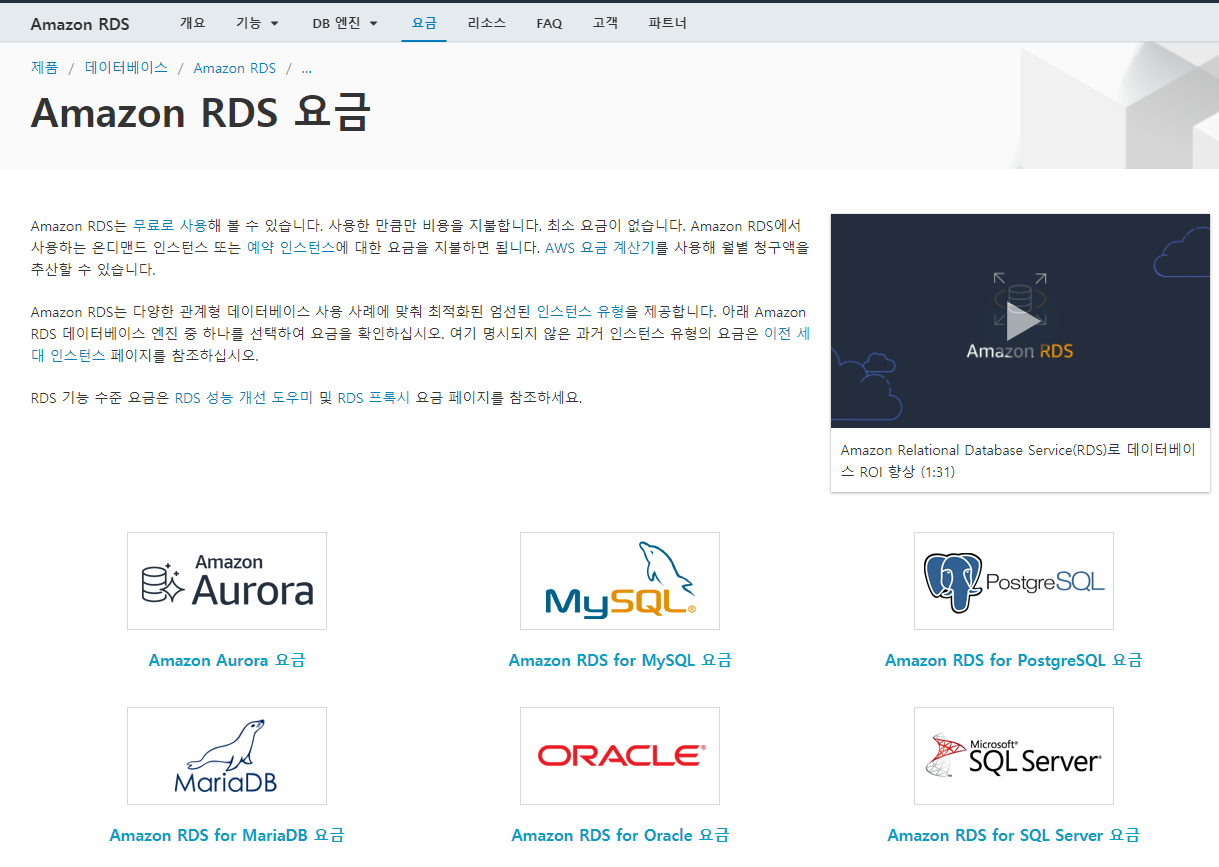Expand the 기능 dropdown menu
The width and height of the screenshot is (1219, 867).
pyautogui.click(x=257, y=23)
